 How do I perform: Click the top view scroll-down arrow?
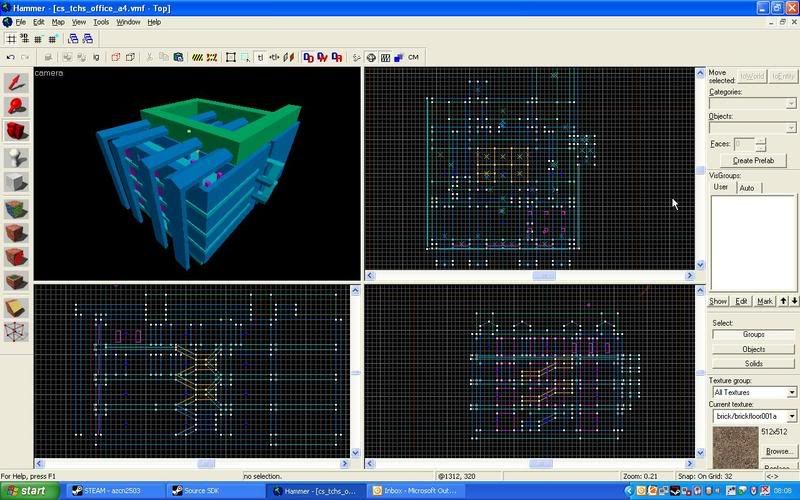tap(700, 265)
